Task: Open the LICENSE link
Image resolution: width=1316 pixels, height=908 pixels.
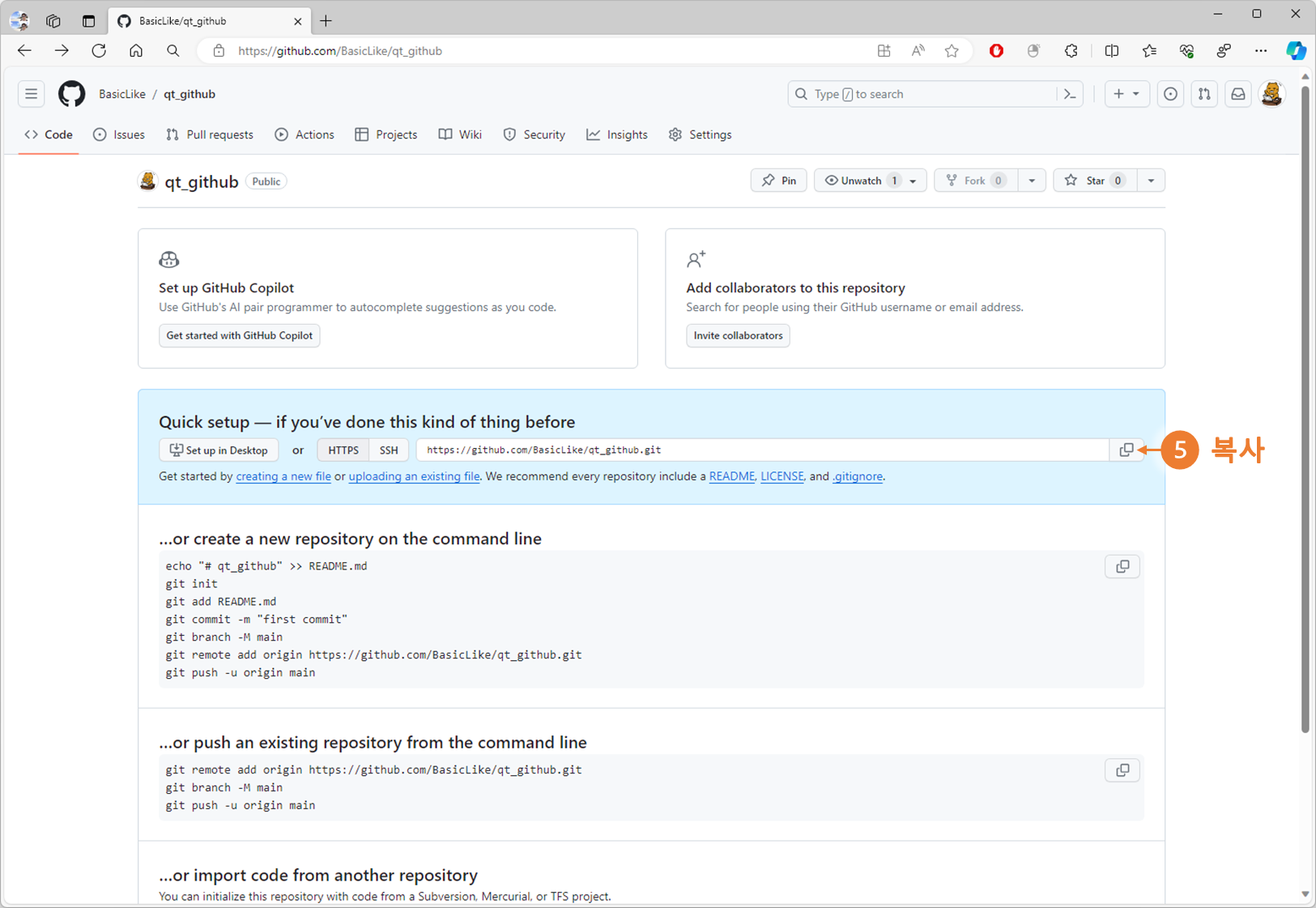Action: pos(782,476)
